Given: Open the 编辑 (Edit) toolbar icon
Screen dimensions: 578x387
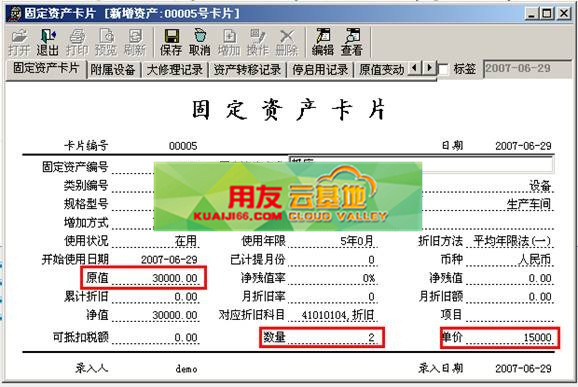Looking at the screenshot, I should pos(323,43).
